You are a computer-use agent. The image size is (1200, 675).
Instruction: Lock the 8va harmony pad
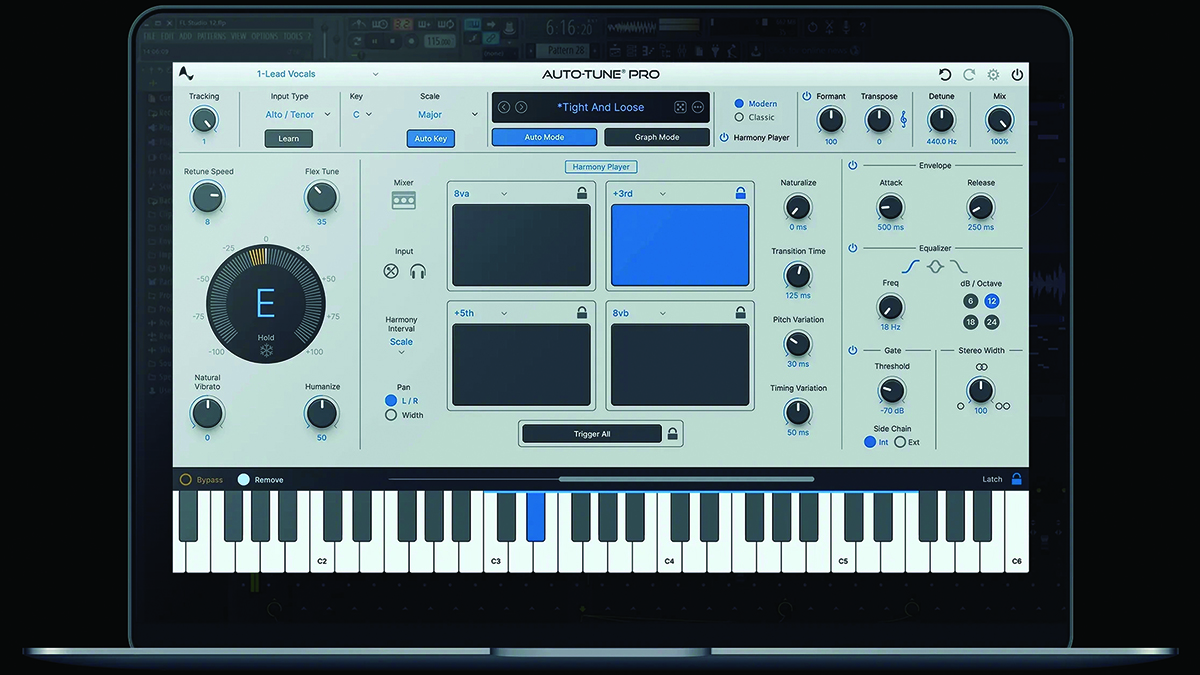582,193
